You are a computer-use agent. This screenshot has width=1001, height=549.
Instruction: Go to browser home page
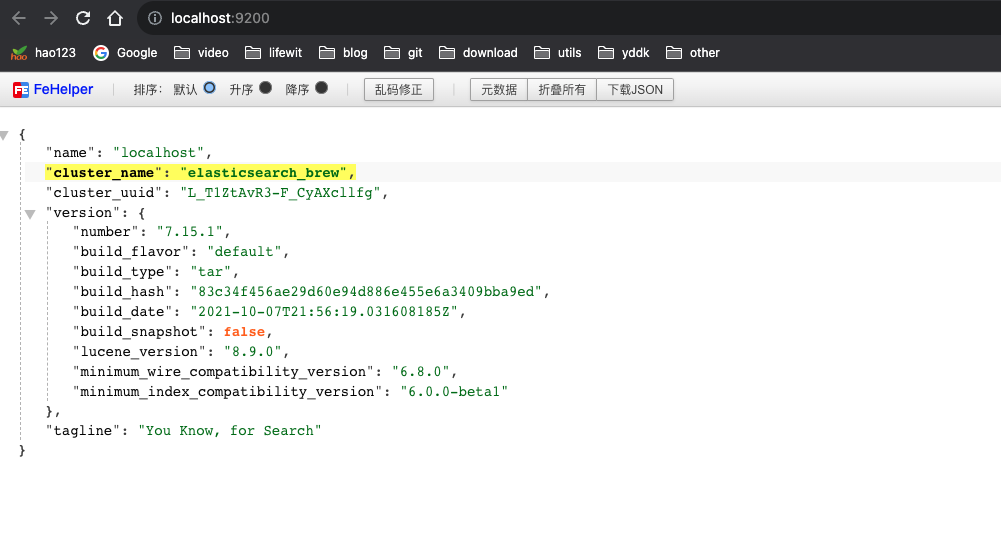tap(115, 18)
